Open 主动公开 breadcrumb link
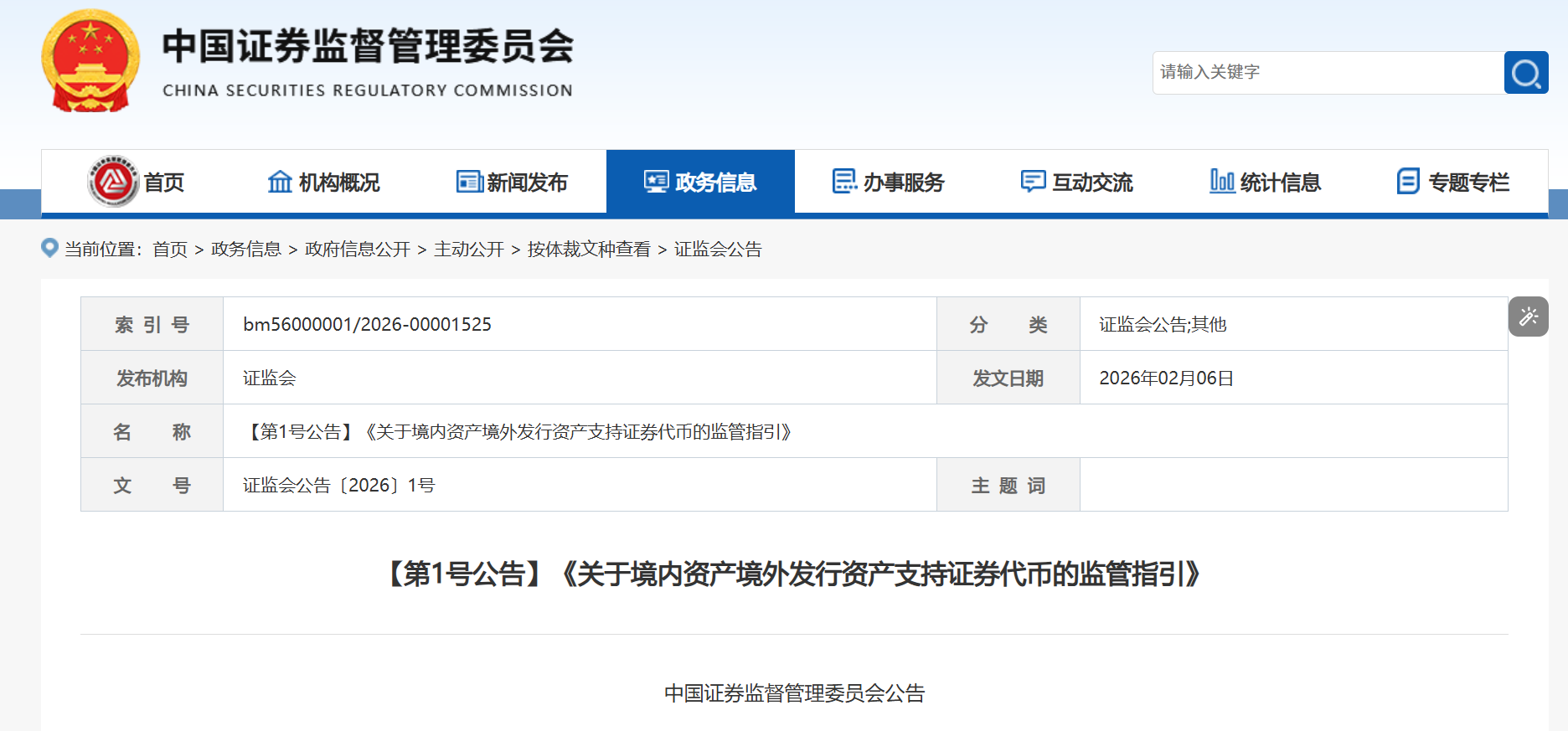The width and height of the screenshot is (1568, 731). [469, 250]
